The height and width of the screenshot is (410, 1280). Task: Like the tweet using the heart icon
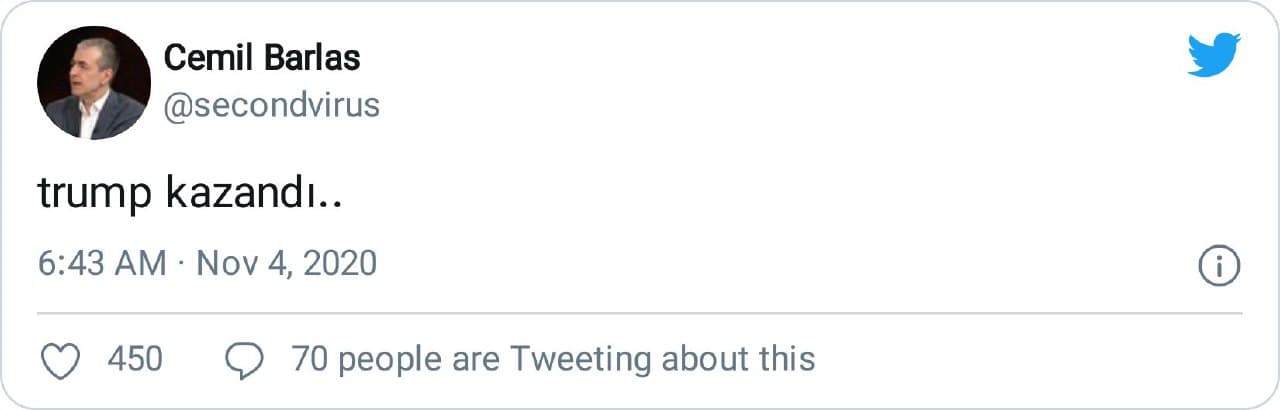pyautogui.click(x=63, y=359)
